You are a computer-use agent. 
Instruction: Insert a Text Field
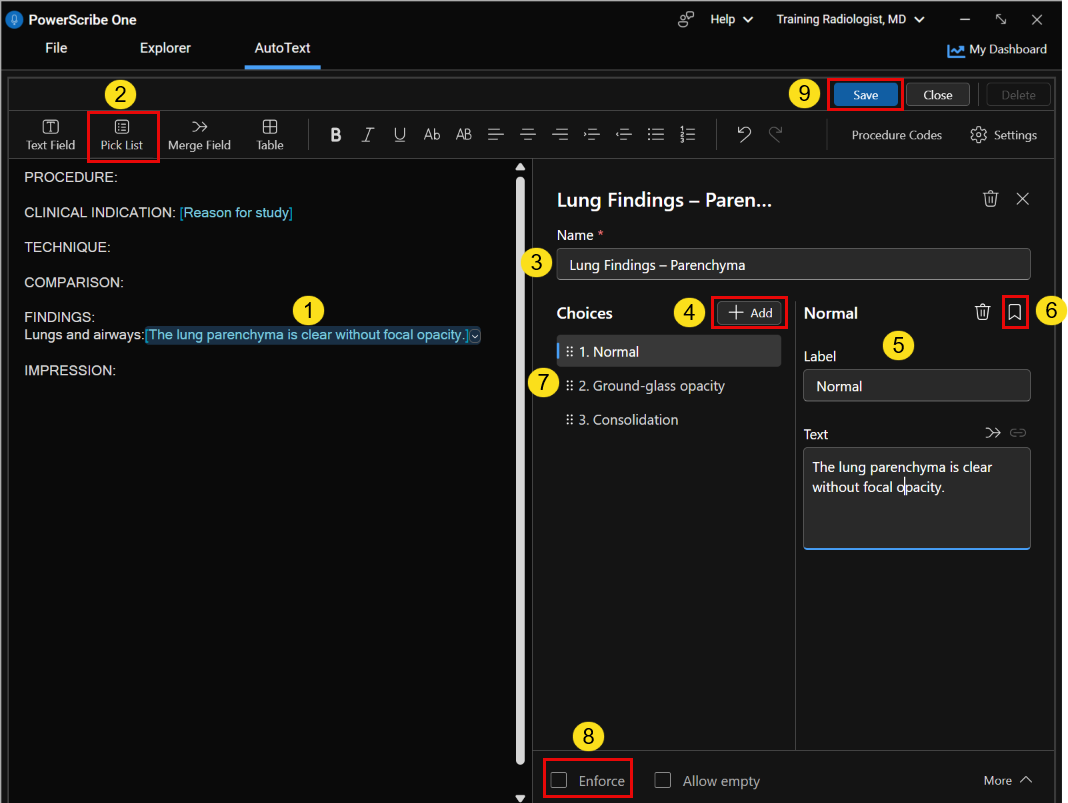pyautogui.click(x=50, y=135)
